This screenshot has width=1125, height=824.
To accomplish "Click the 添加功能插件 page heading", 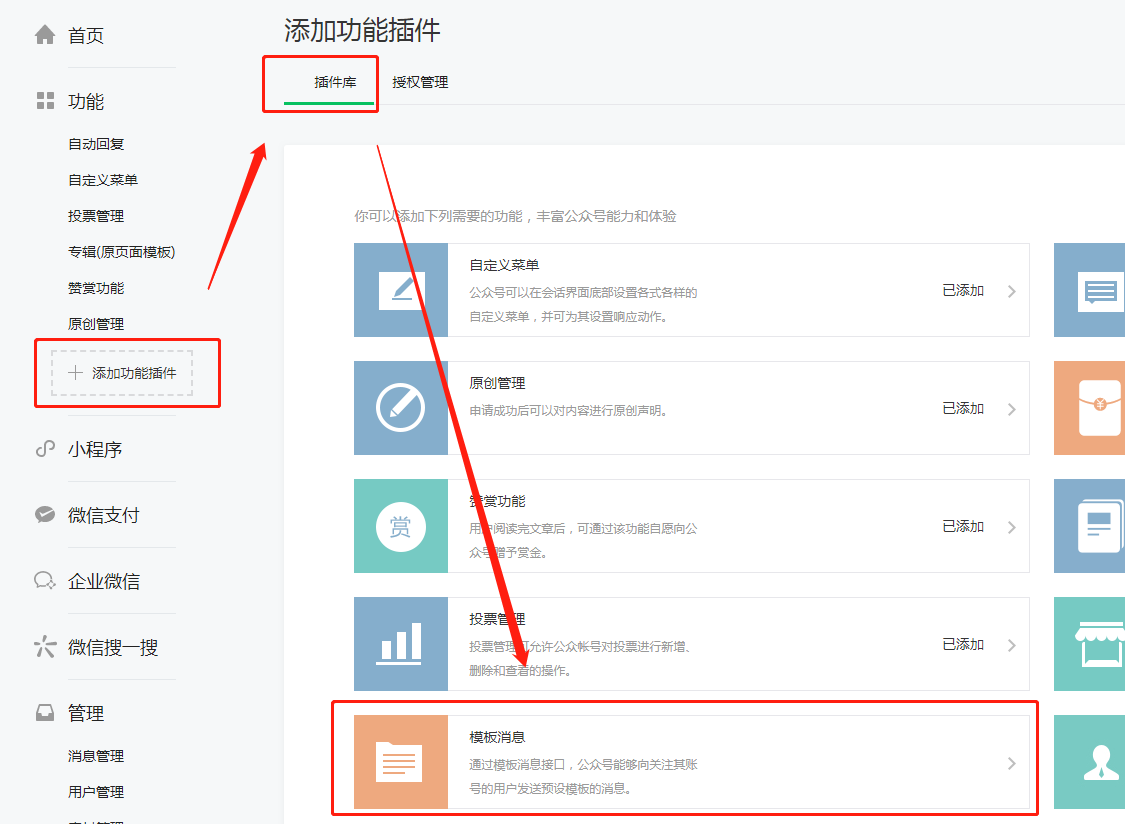I will pyautogui.click(x=362, y=30).
